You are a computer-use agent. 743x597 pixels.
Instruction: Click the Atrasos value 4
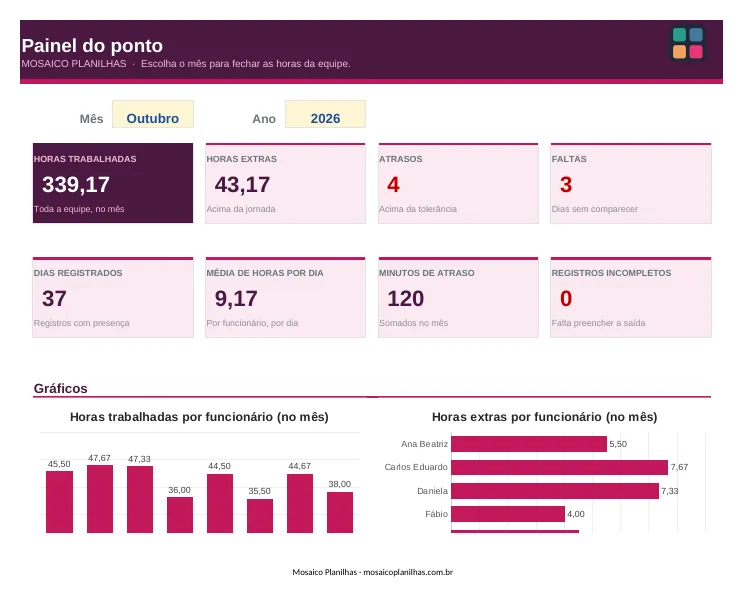(x=393, y=184)
